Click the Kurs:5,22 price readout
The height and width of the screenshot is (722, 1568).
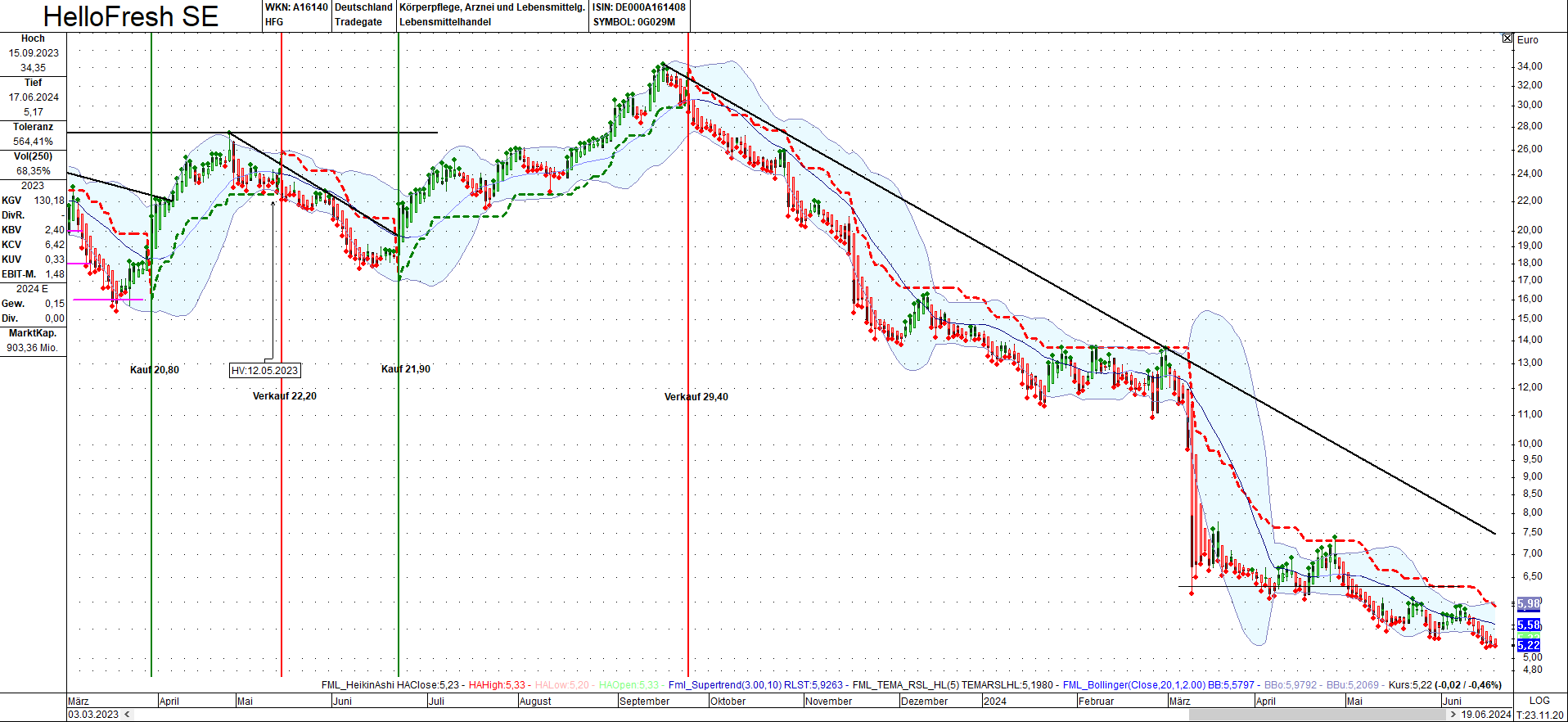coord(1411,685)
